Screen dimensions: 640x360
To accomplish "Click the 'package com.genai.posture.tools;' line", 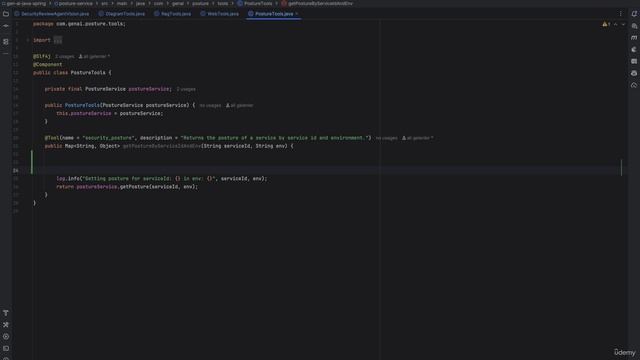I will click(x=80, y=24).
